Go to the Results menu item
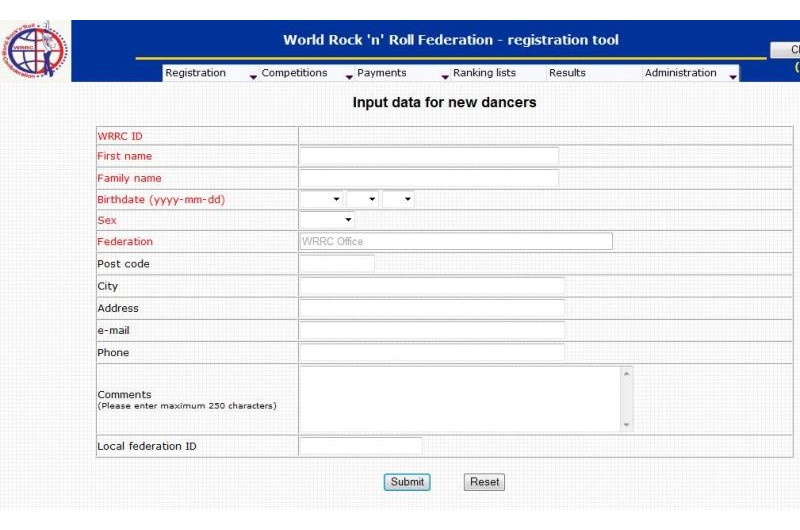Screen dimensions: 800x530 tap(567, 73)
